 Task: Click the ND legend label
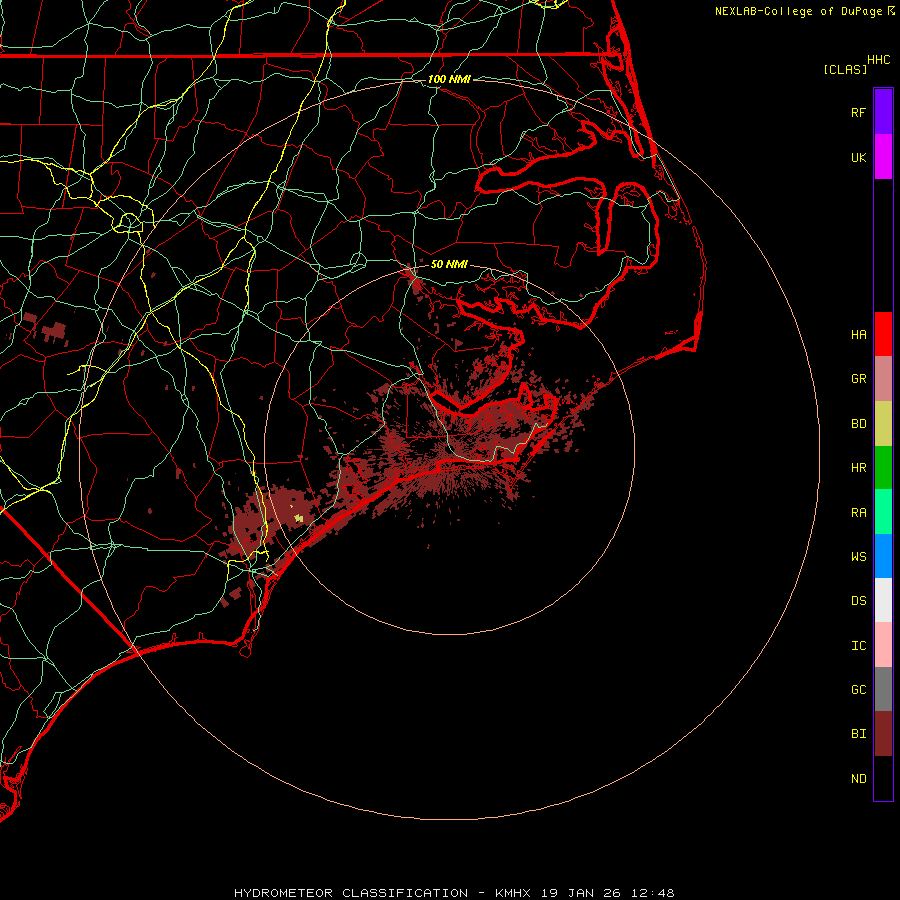pyautogui.click(x=858, y=779)
